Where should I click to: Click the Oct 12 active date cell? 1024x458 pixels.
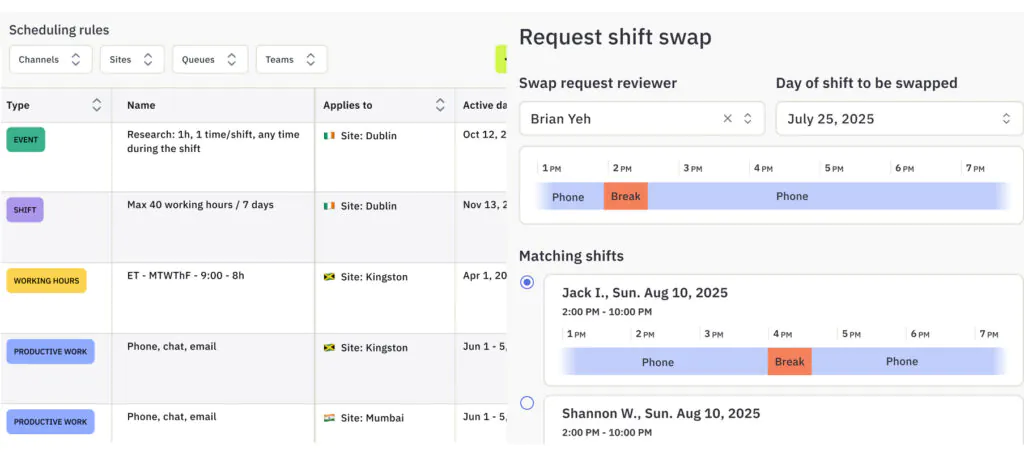coord(485,135)
